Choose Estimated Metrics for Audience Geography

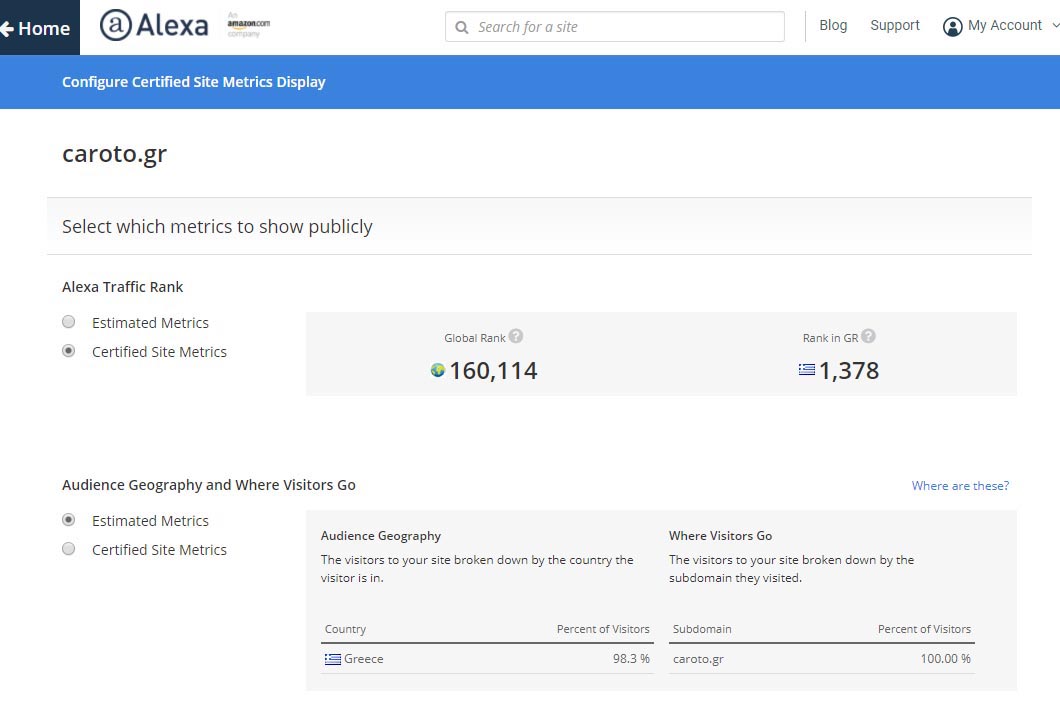click(x=69, y=520)
